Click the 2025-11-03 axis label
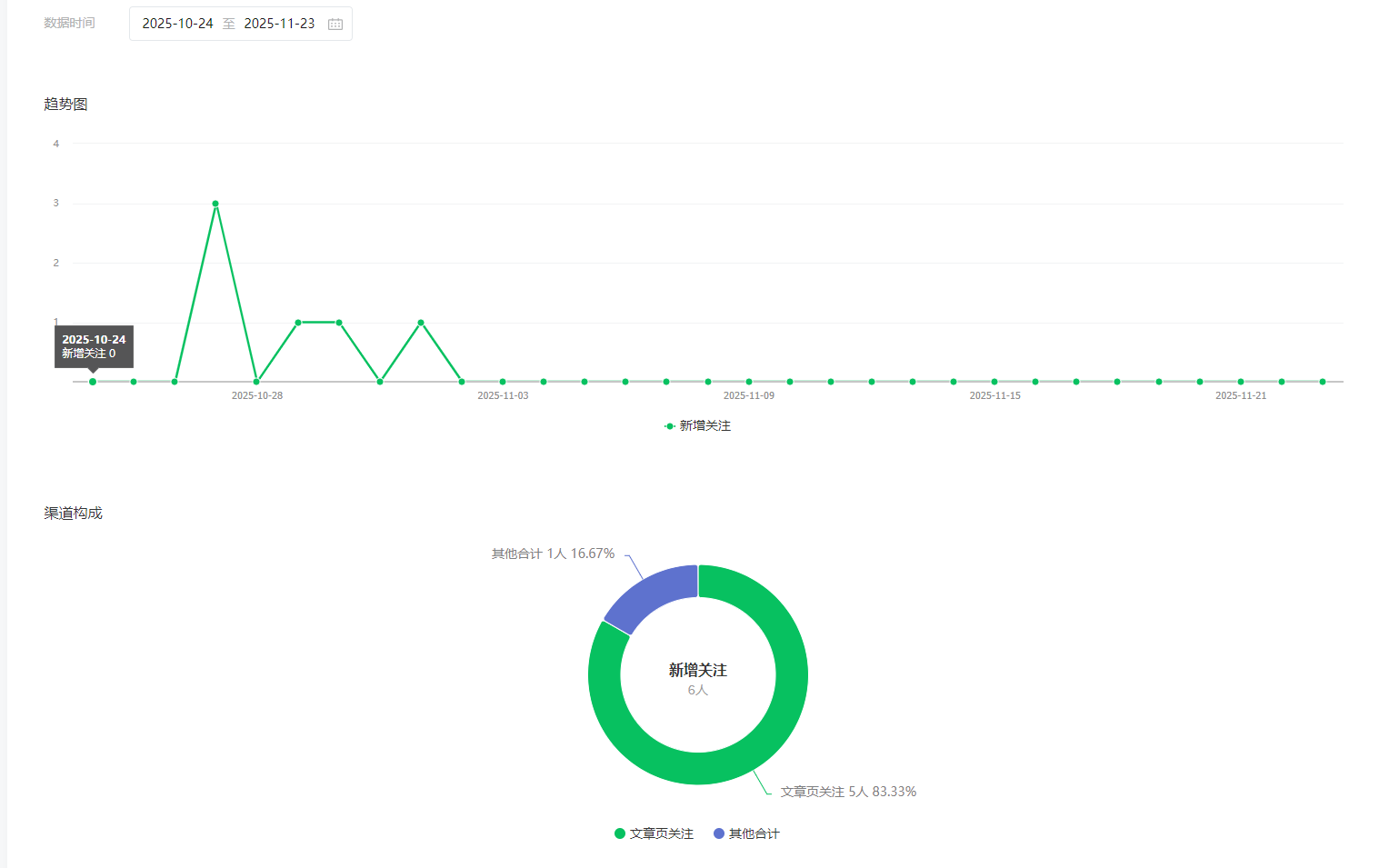The width and height of the screenshot is (1389, 868). [503, 395]
